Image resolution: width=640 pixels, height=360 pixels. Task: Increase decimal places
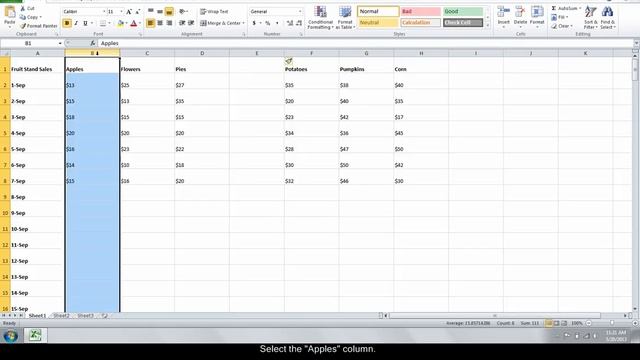[x=290, y=23]
